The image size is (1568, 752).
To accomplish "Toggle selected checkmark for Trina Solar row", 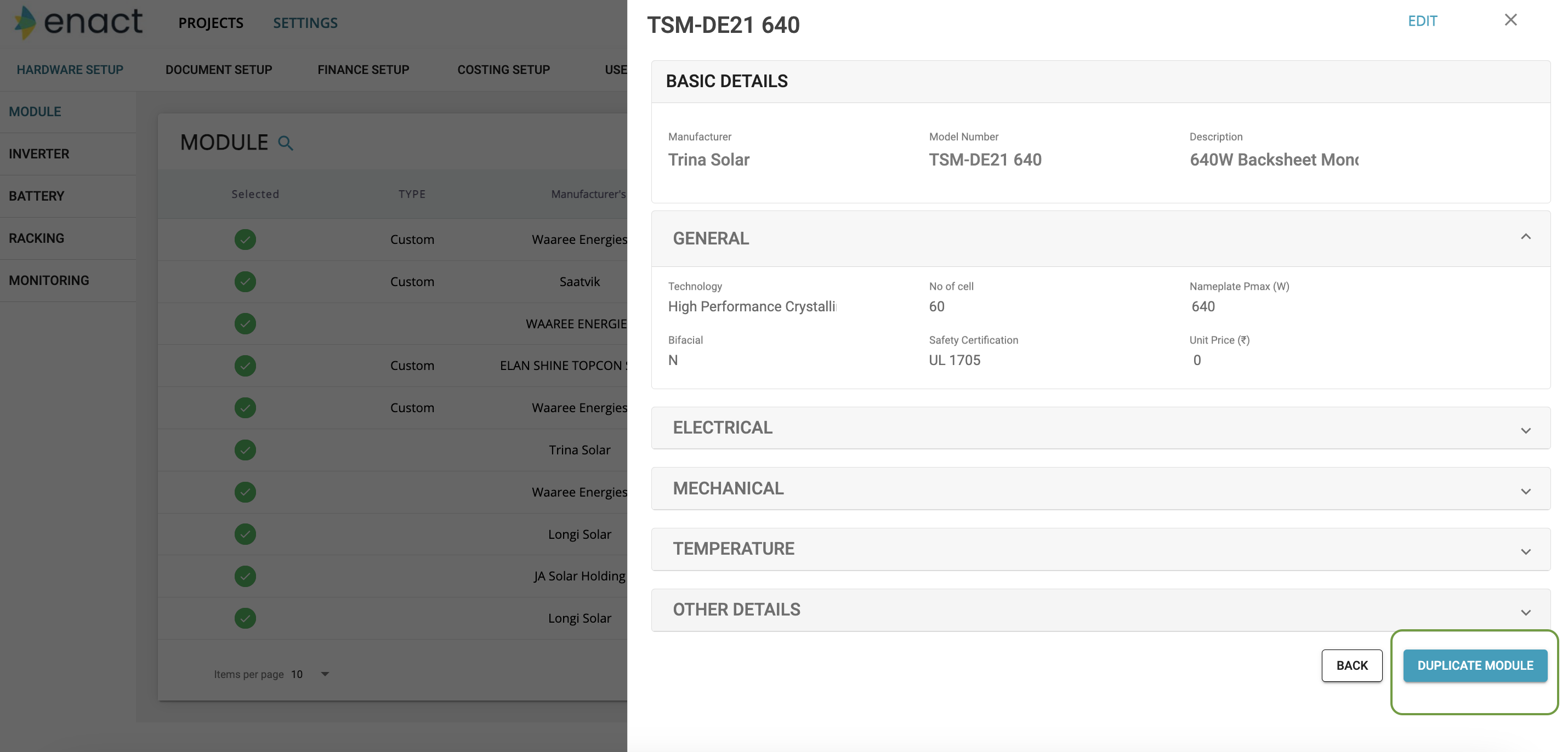I will (x=245, y=449).
